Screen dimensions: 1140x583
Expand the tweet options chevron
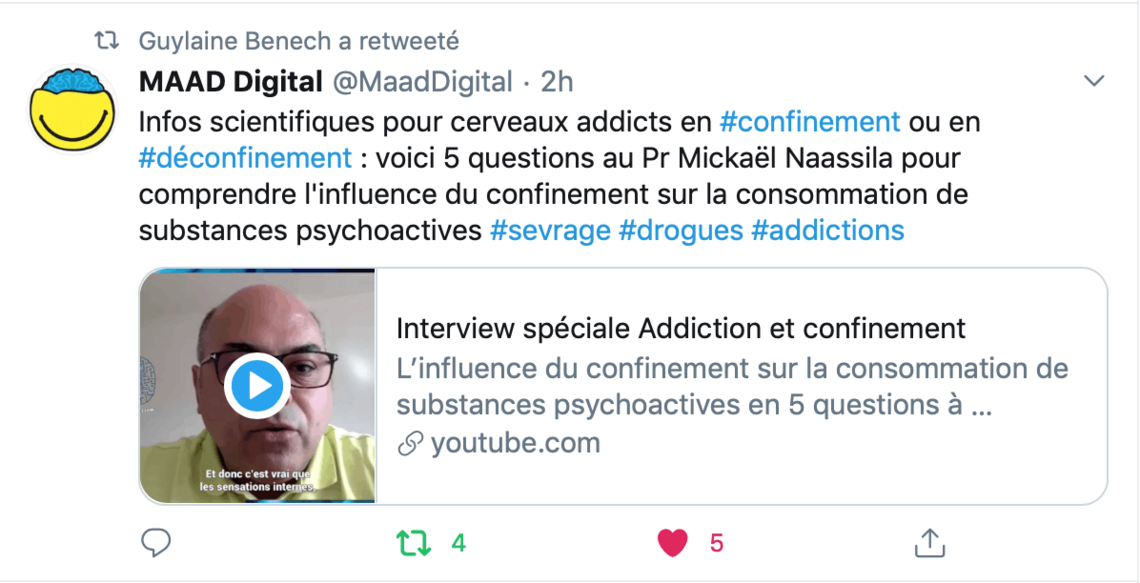(1094, 81)
